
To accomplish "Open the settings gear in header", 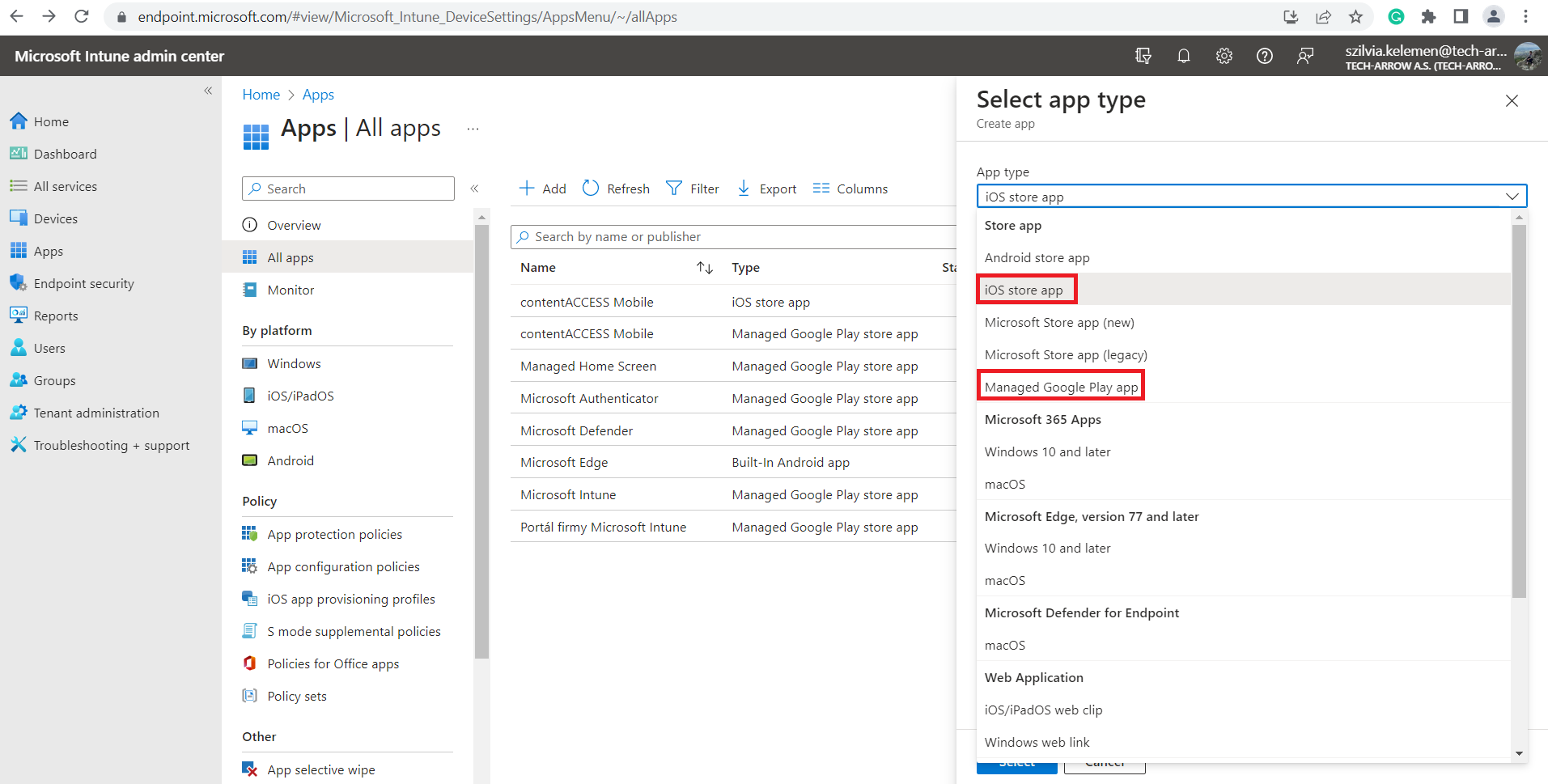I will coord(1224,56).
